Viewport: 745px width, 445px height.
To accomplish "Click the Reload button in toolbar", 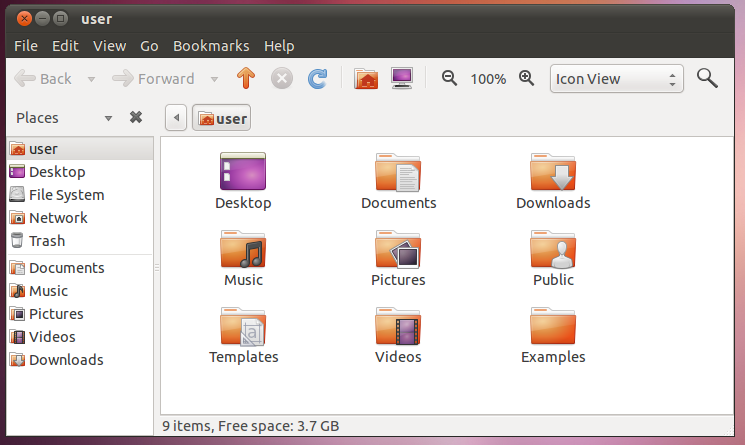I will pyautogui.click(x=317, y=79).
